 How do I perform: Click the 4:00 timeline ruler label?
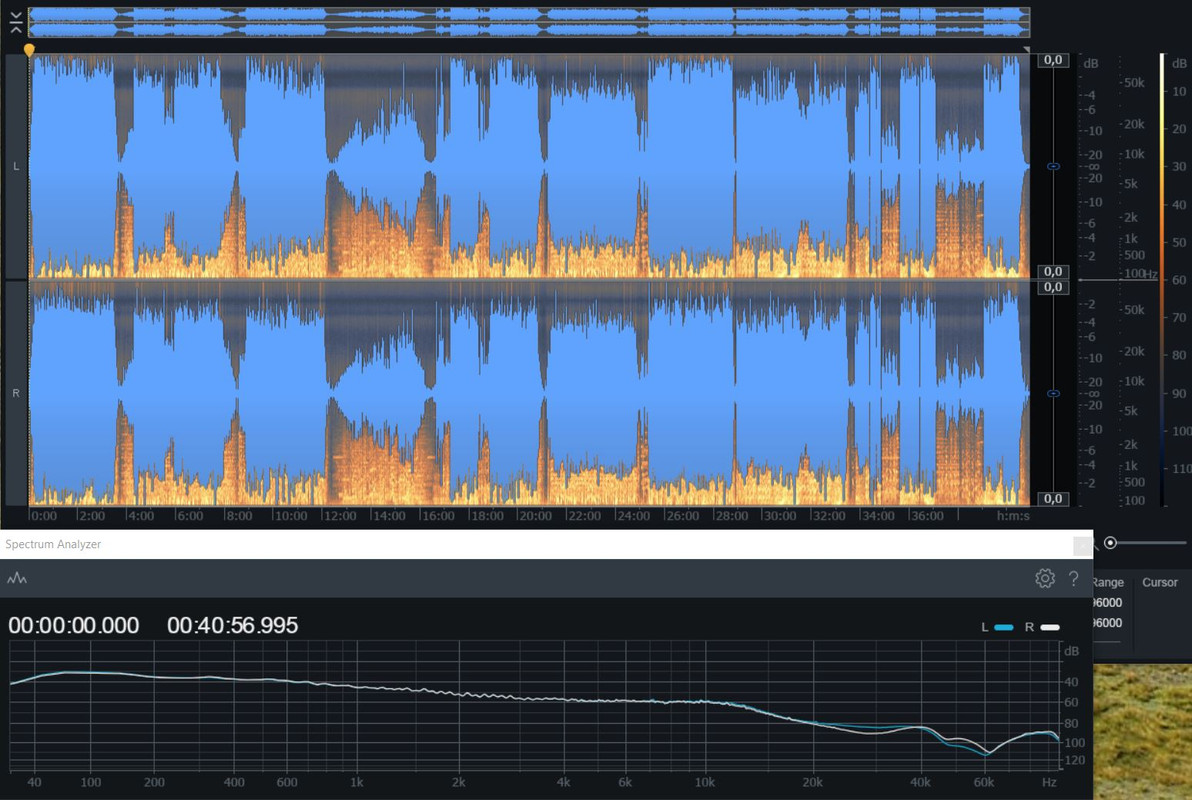coord(141,516)
